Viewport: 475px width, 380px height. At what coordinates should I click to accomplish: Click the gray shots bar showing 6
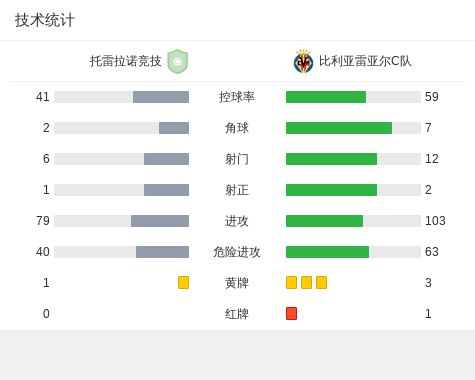click(x=166, y=159)
